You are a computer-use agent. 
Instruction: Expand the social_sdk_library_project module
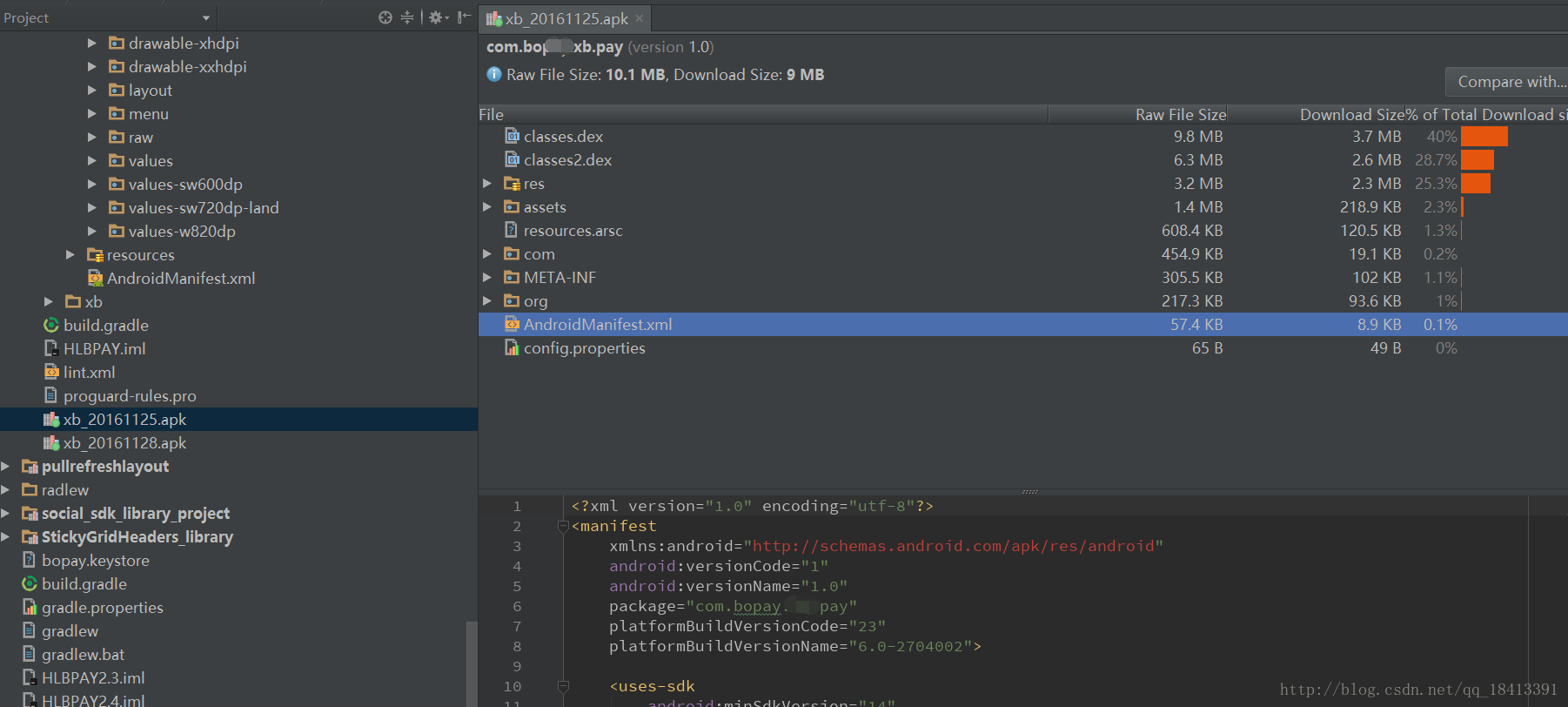5,513
